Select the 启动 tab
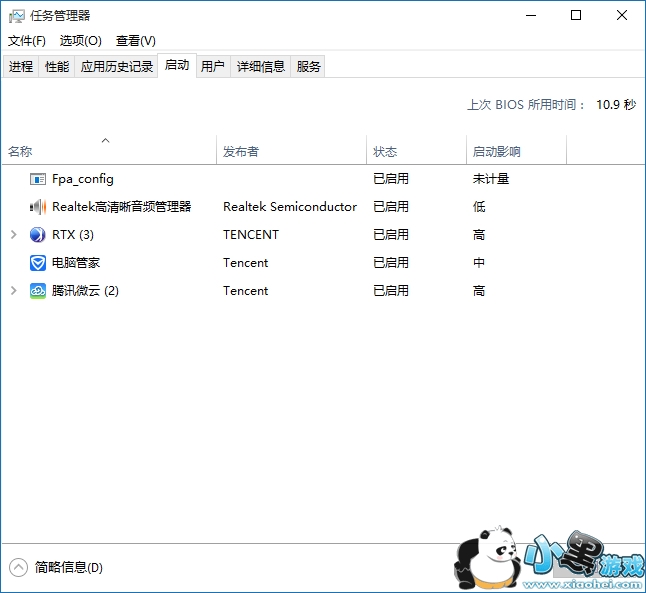The width and height of the screenshot is (646, 593). (177, 65)
